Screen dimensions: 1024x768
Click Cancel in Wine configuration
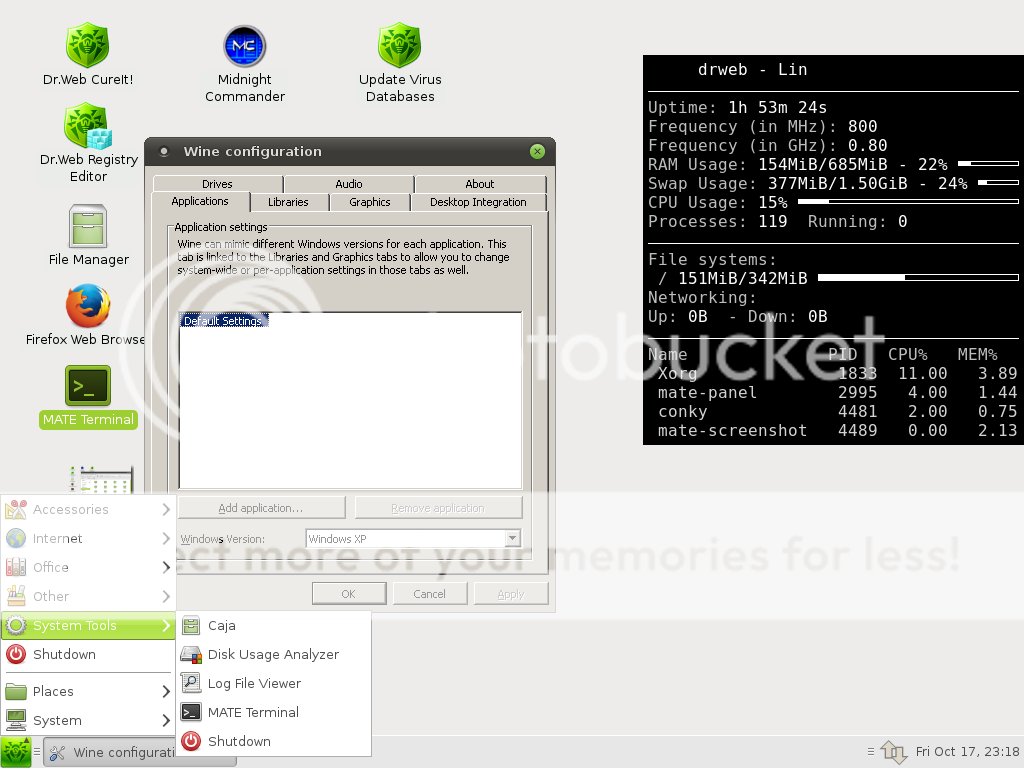[x=429, y=594]
